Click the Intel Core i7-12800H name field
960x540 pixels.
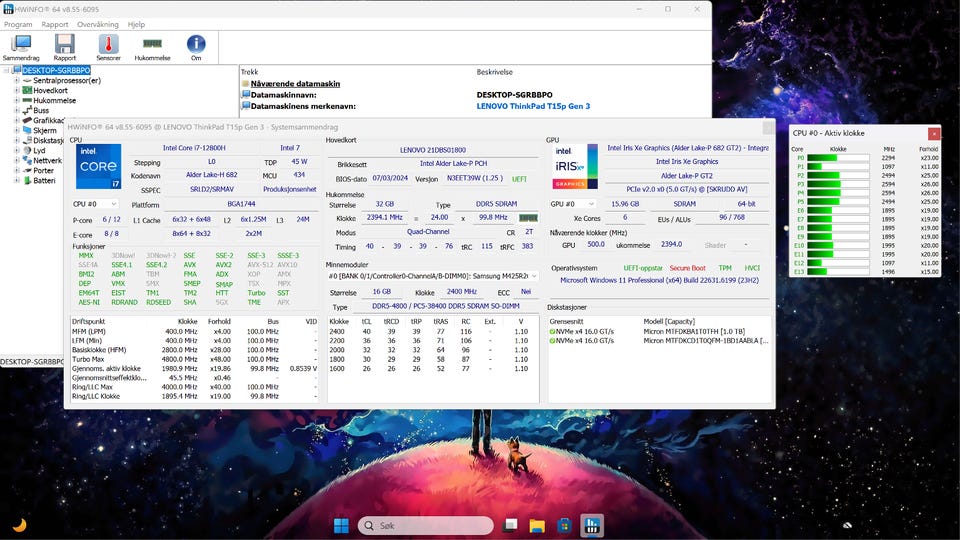(x=193, y=148)
